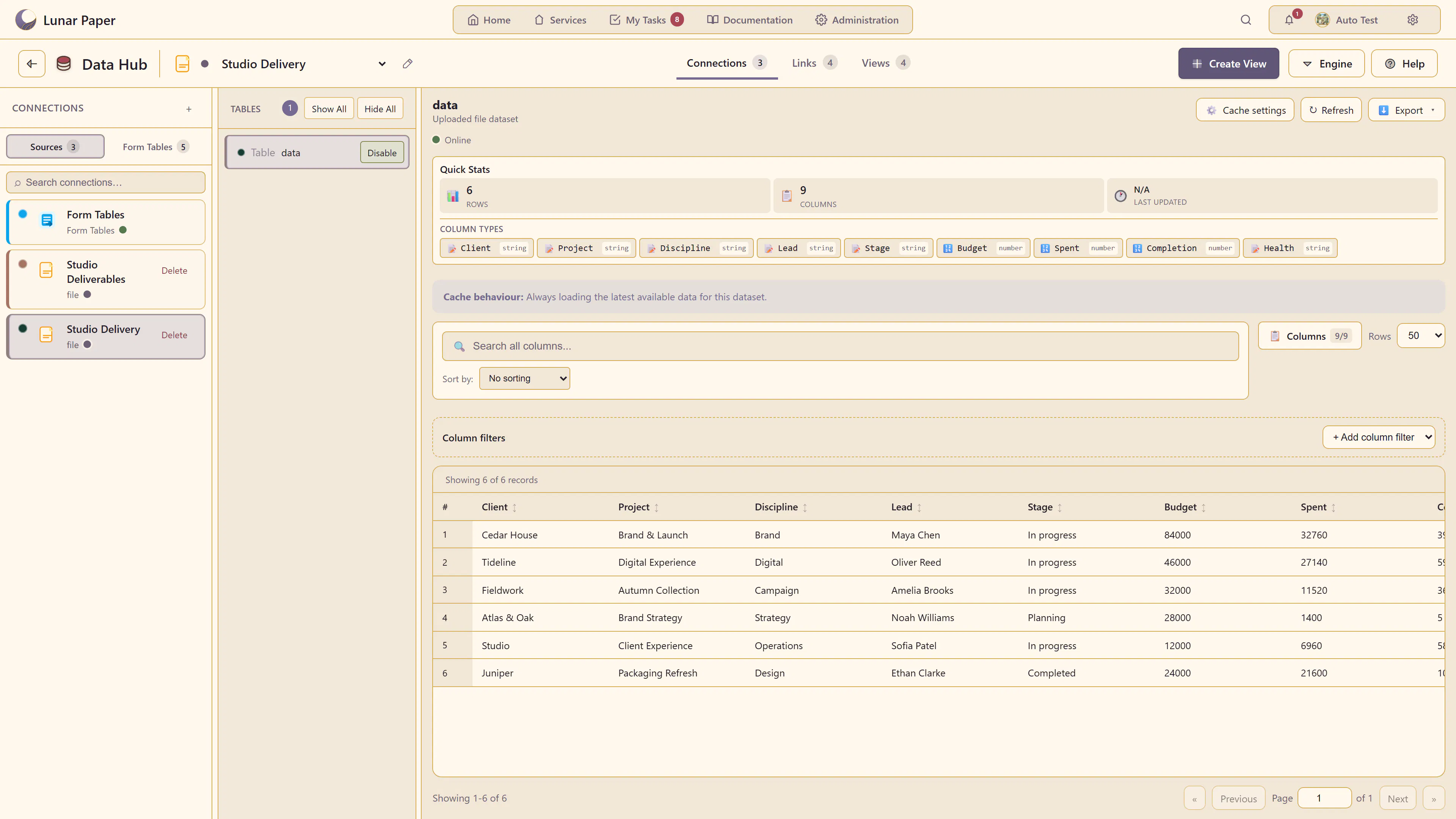Disable the data table
1456x819 pixels.
click(381, 152)
